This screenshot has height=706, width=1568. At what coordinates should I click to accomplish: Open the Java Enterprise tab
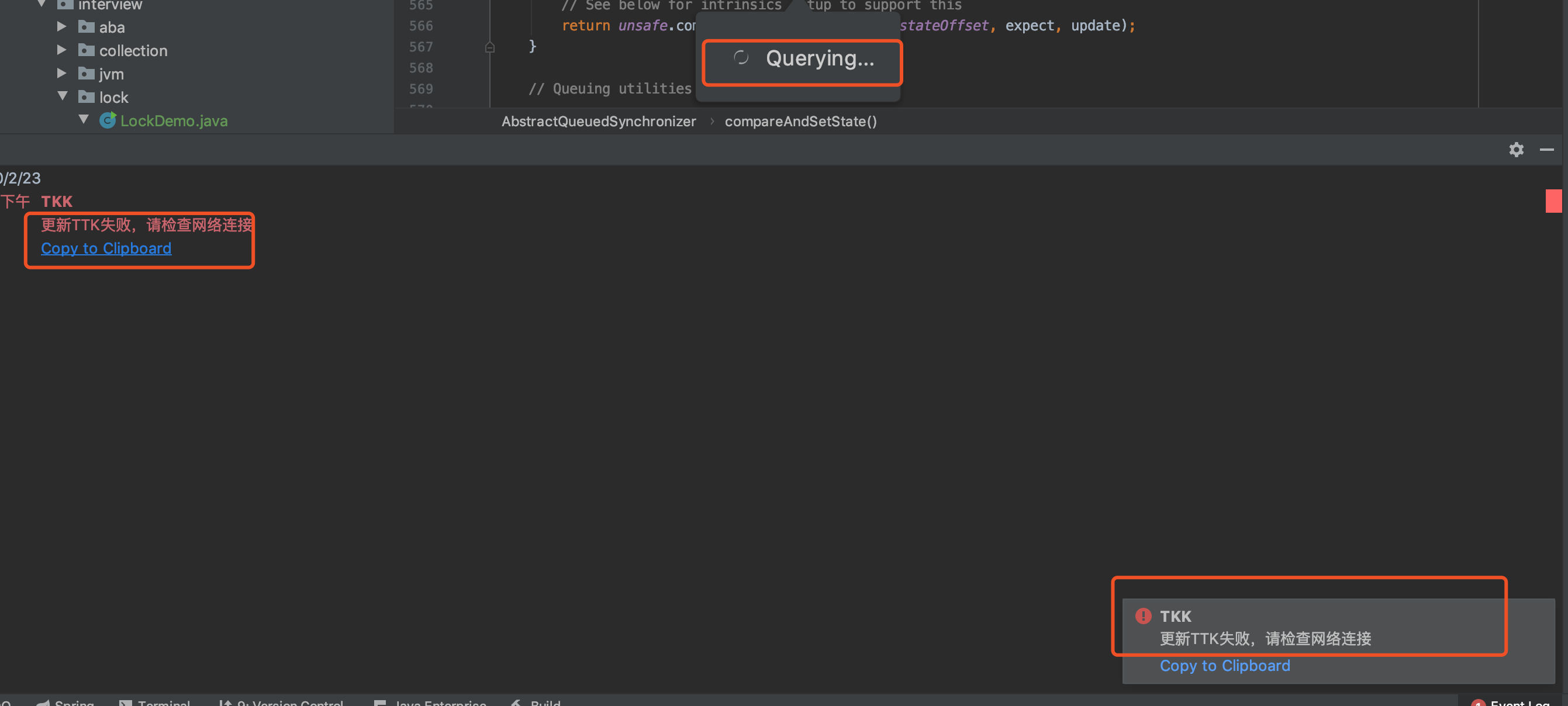[430, 702]
